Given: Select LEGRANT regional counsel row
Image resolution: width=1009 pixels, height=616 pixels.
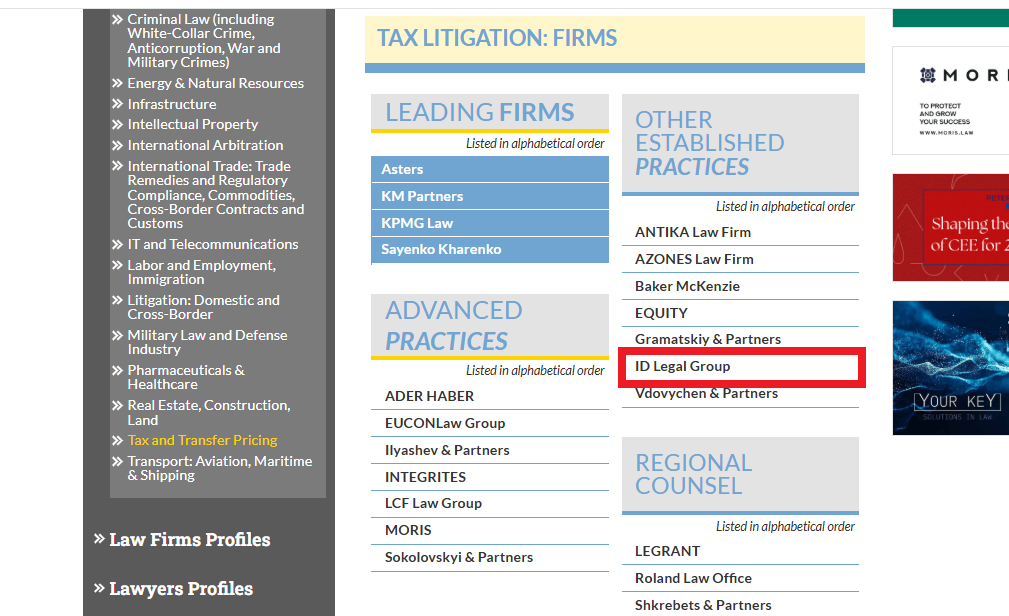Looking at the screenshot, I should [740, 552].
